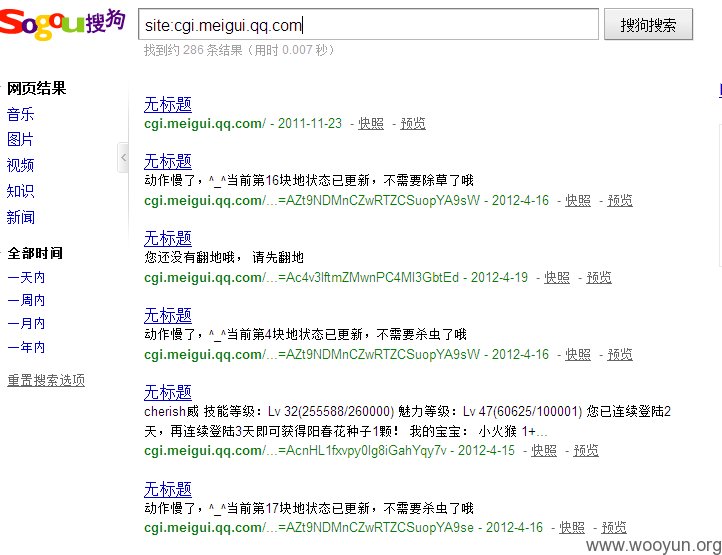The image size is (722, 555).
Task: Open the 无标题 result dated 2011-11-23
Action: coord(168,105)
